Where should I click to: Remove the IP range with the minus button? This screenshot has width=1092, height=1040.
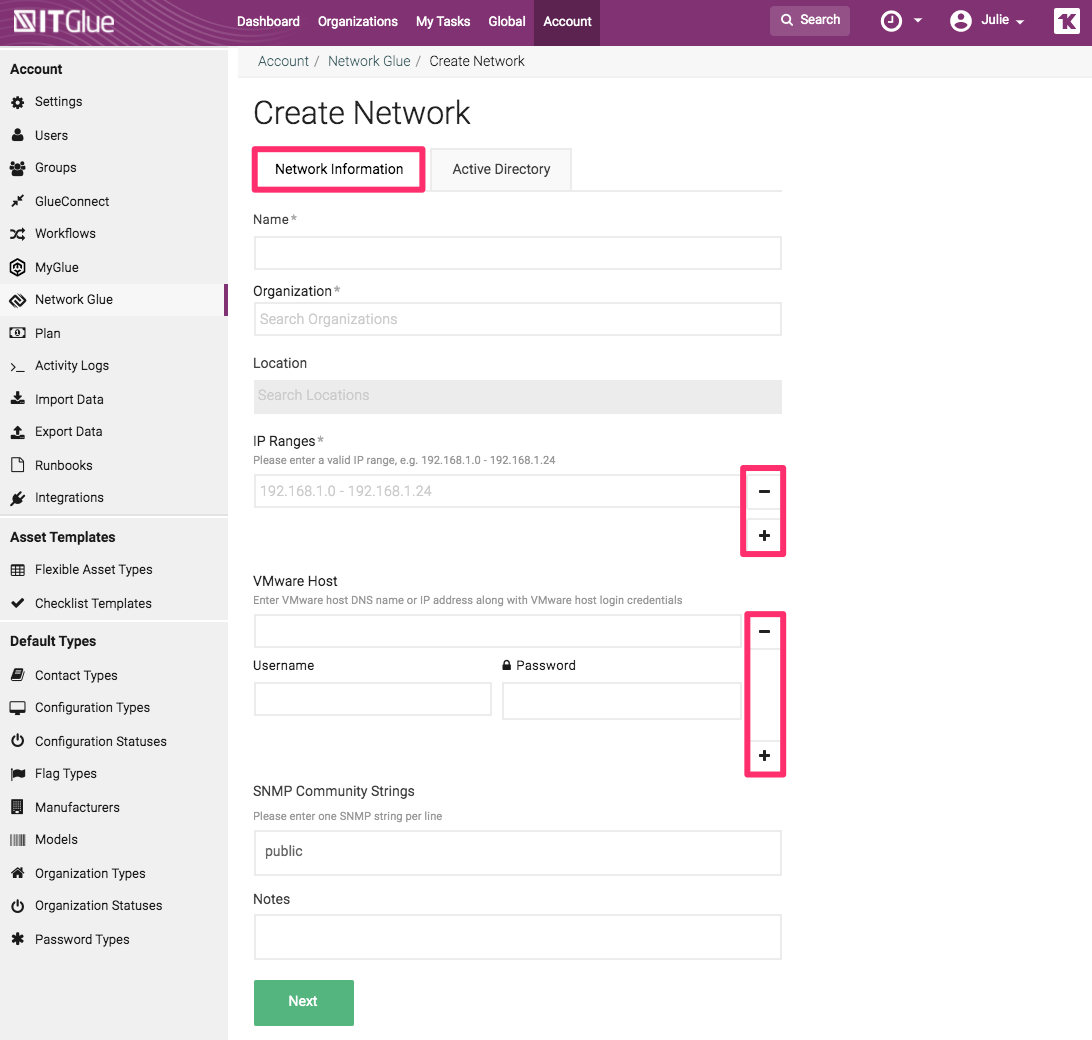pos(764,491)
